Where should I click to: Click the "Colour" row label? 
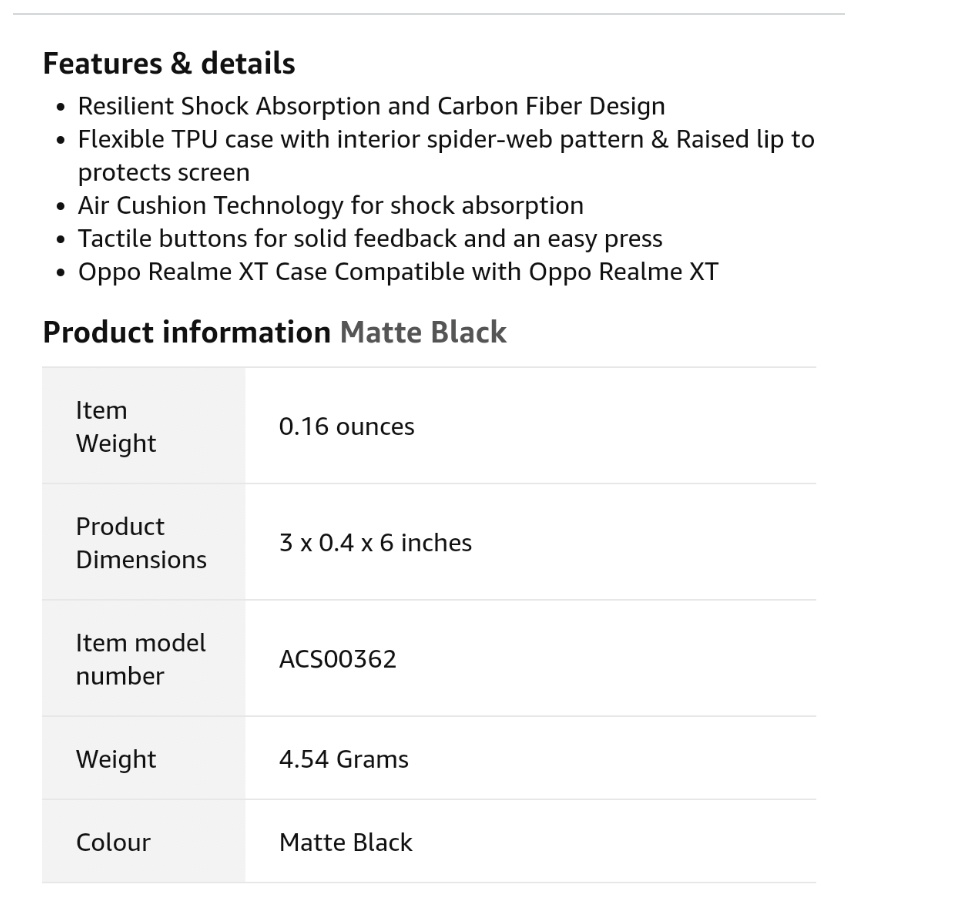113,842
